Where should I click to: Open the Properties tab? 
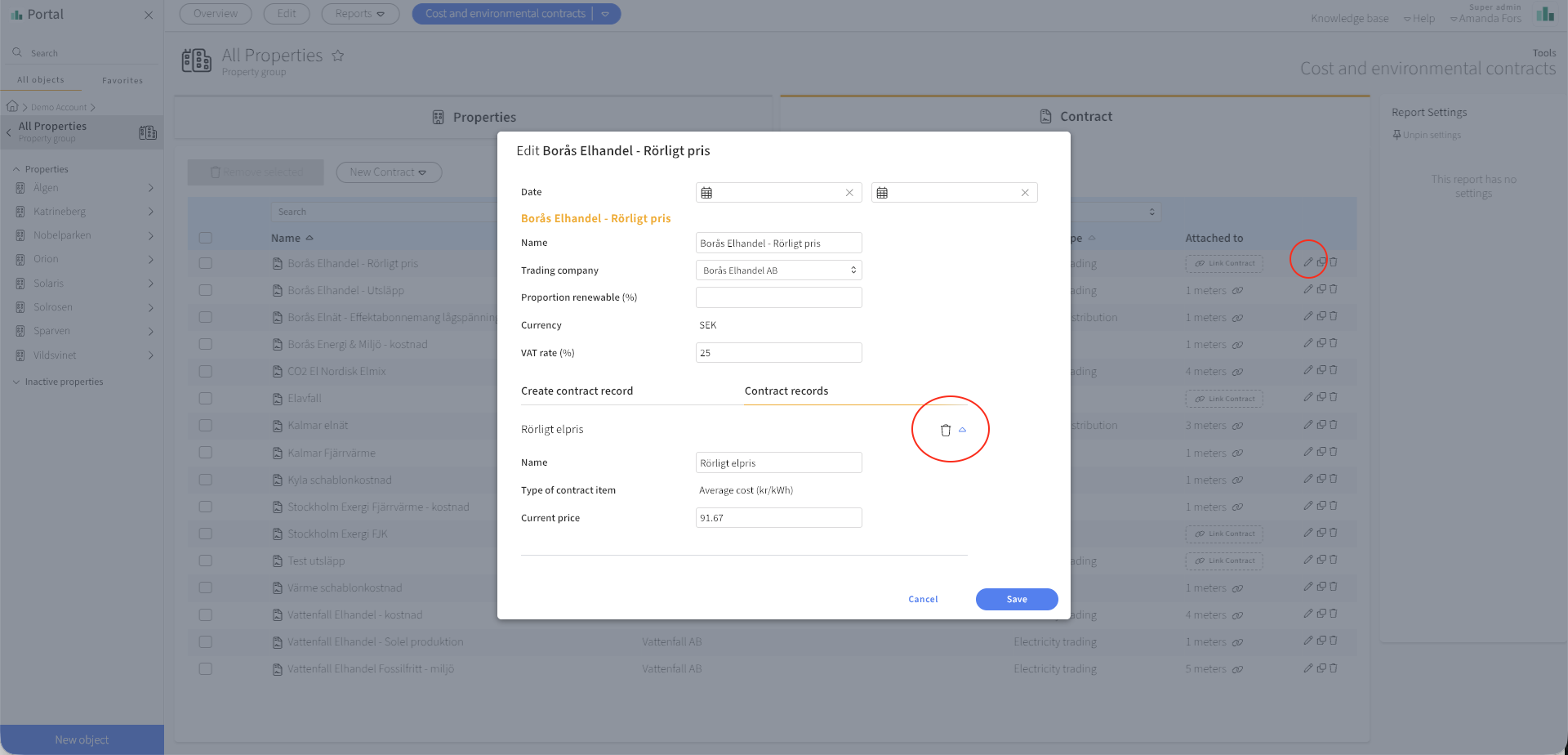click(x=474, y=117)
